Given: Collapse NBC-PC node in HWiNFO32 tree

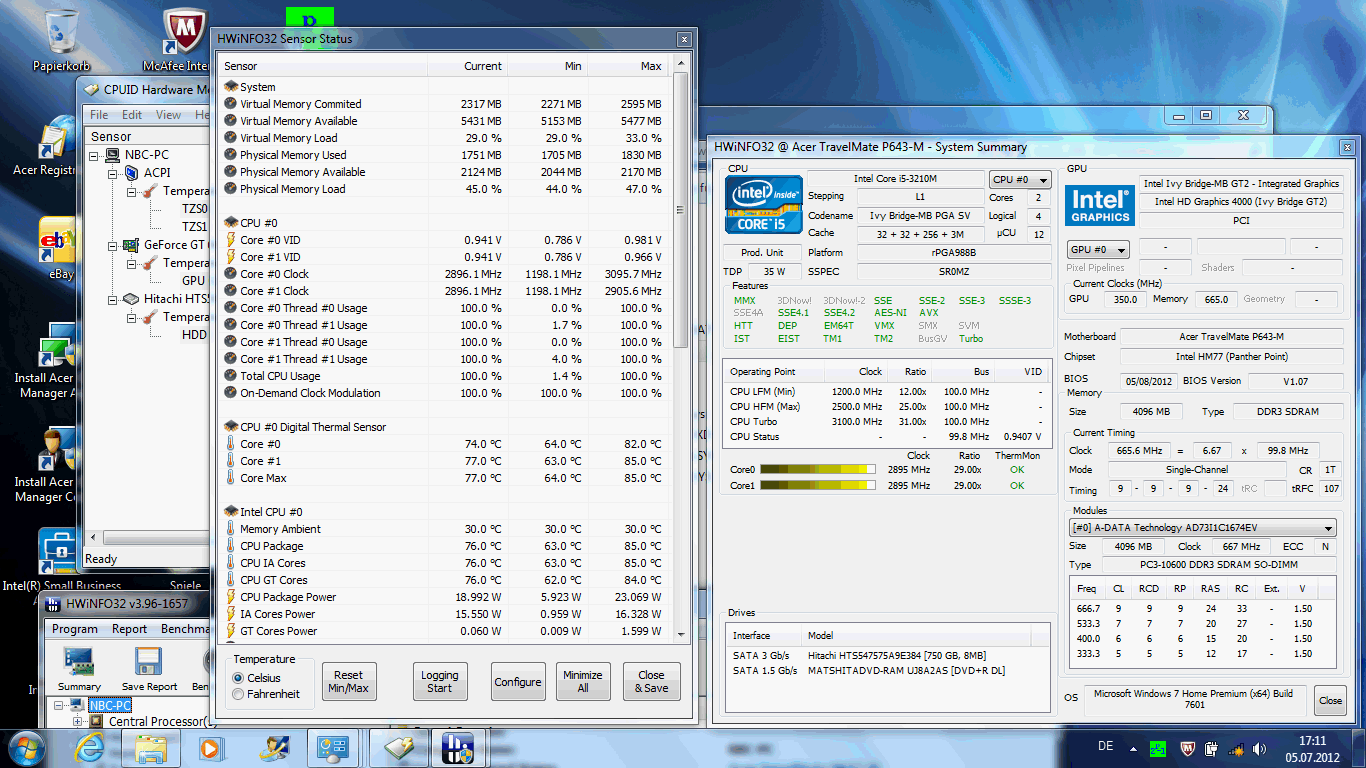Looking at the screenshot, I should click(x=58, y=705).
